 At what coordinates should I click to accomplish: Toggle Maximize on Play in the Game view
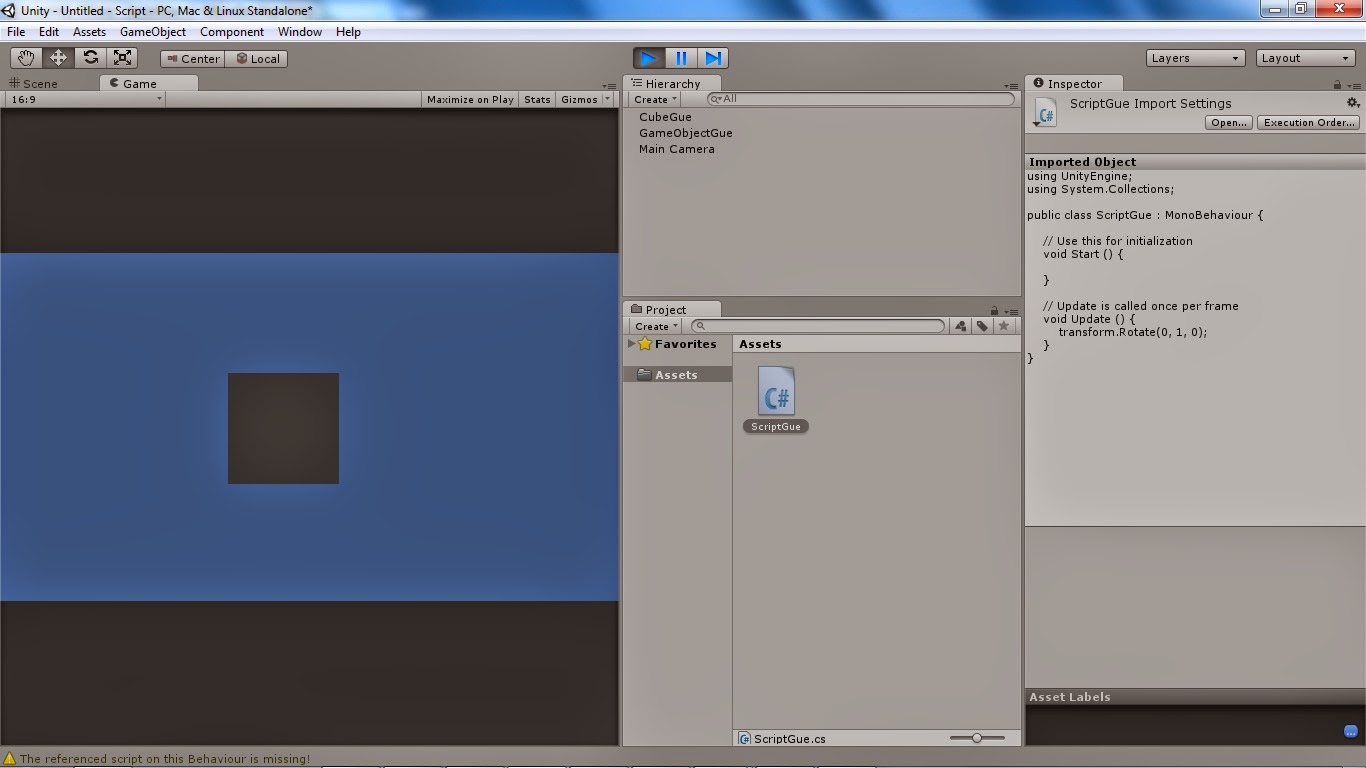pyautogui.click(x=470, y=99)
